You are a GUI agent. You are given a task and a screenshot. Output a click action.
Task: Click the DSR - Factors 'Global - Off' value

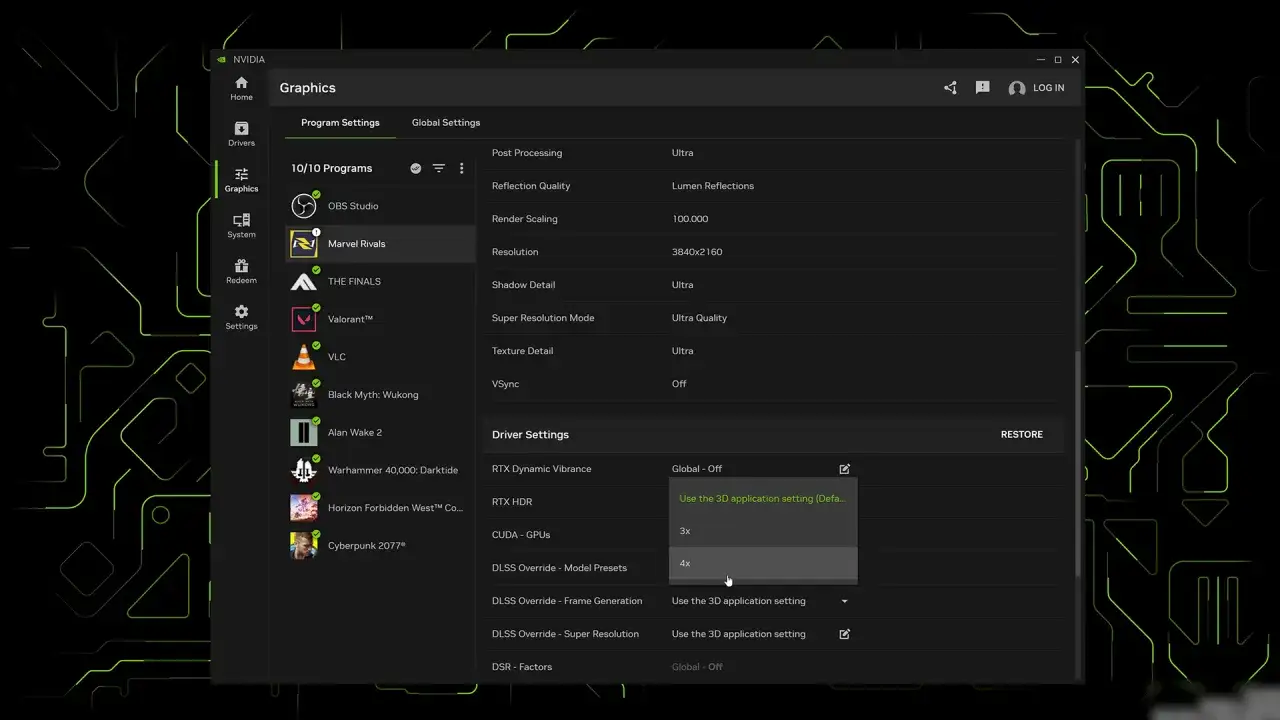point(697,667)
